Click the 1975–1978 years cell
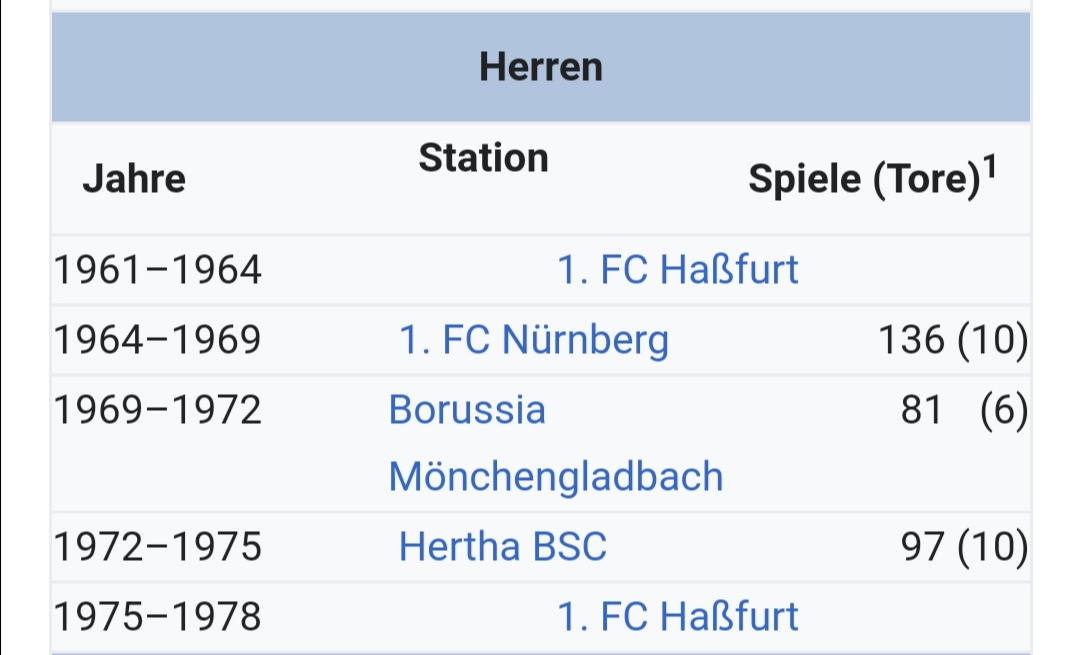Image resolution: width=1080 pixels, height=655 pixels. coord(157,616)
